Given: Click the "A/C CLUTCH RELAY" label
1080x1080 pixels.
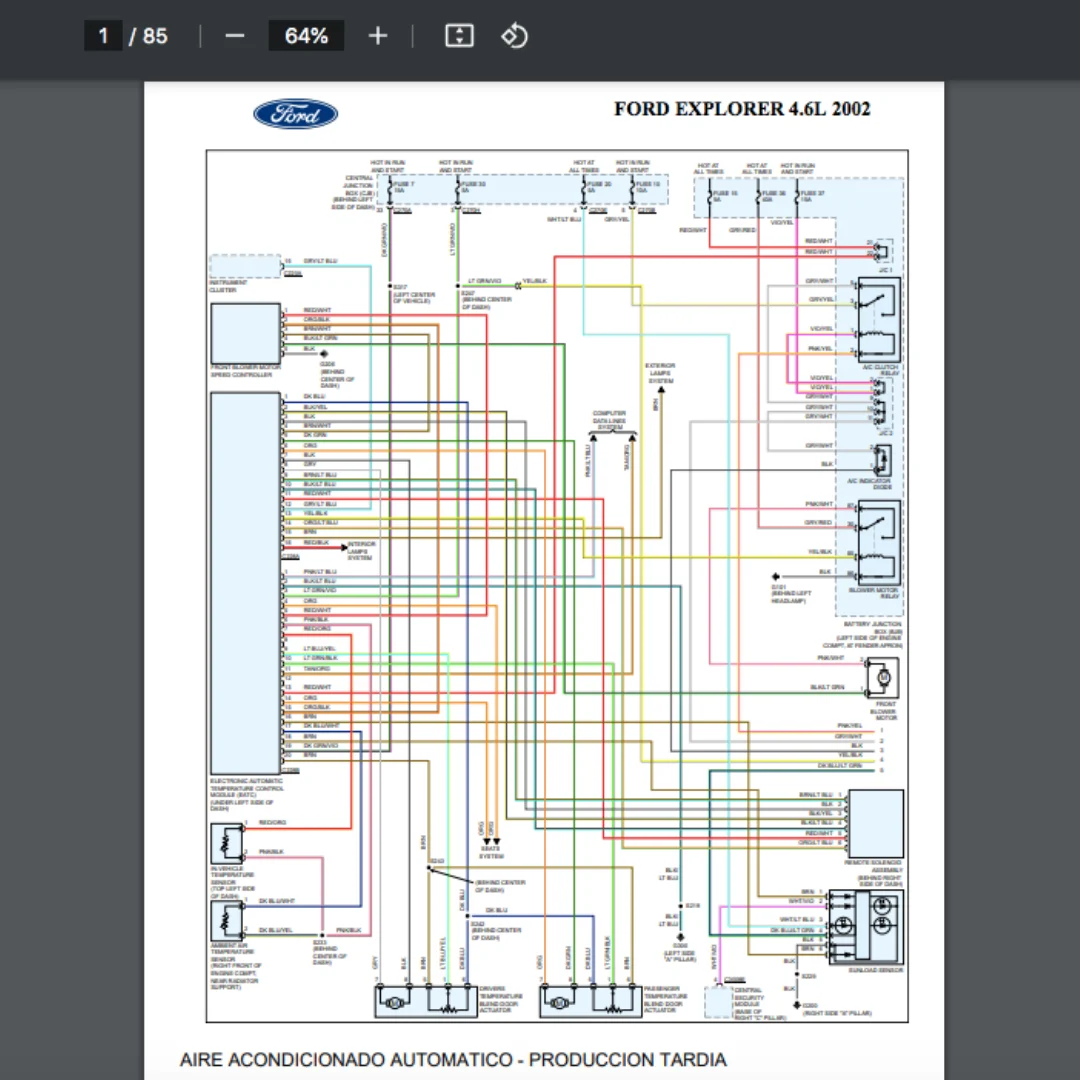Looking at the screenshot, I should click(x=880, y=371).
